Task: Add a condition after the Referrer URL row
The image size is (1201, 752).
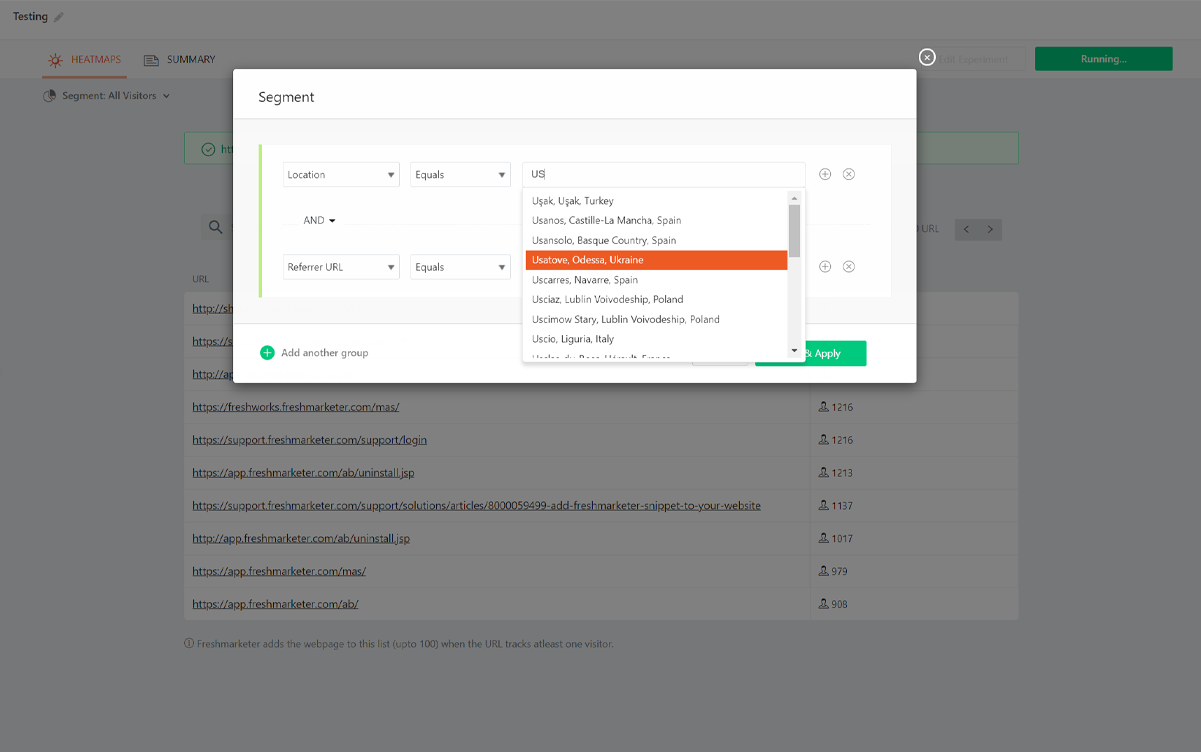Action: (x=825, y=267)
